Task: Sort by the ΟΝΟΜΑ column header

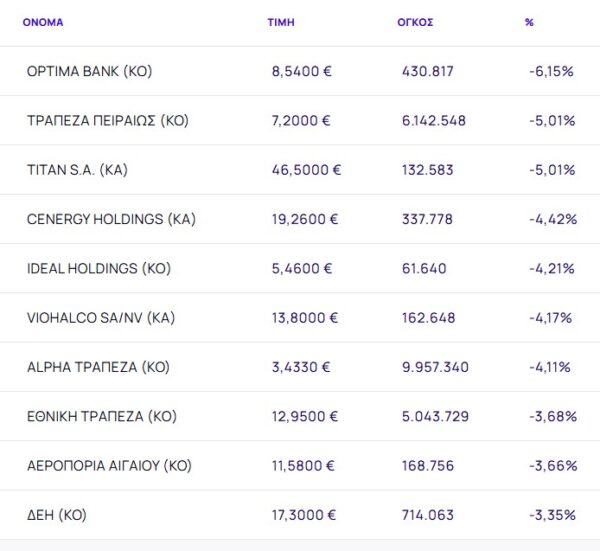Action: 43,22
